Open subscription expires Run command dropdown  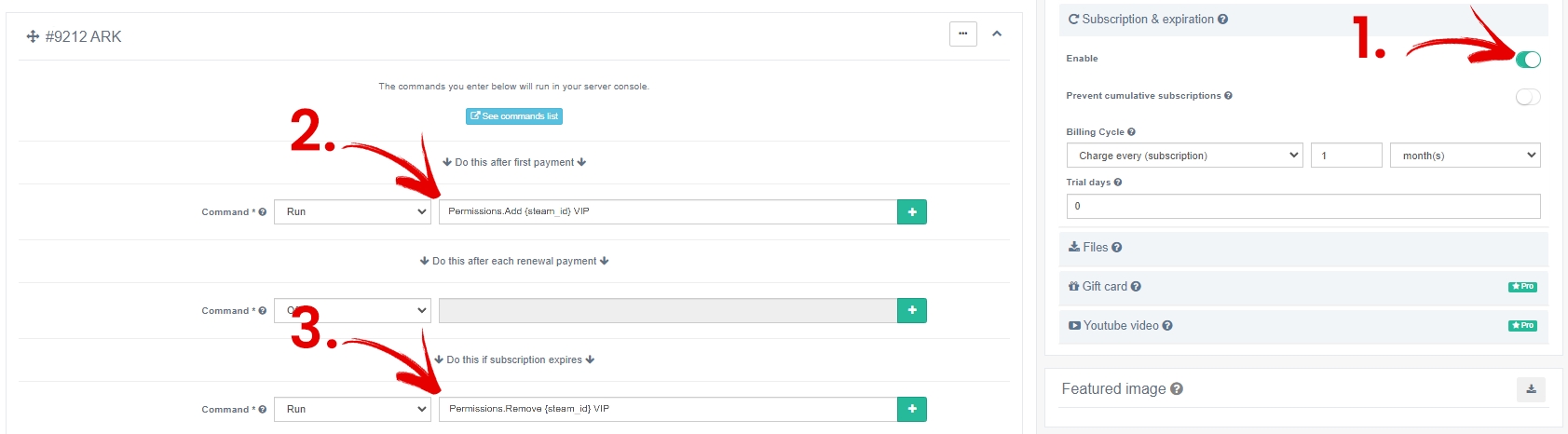[x=352, y=410]
